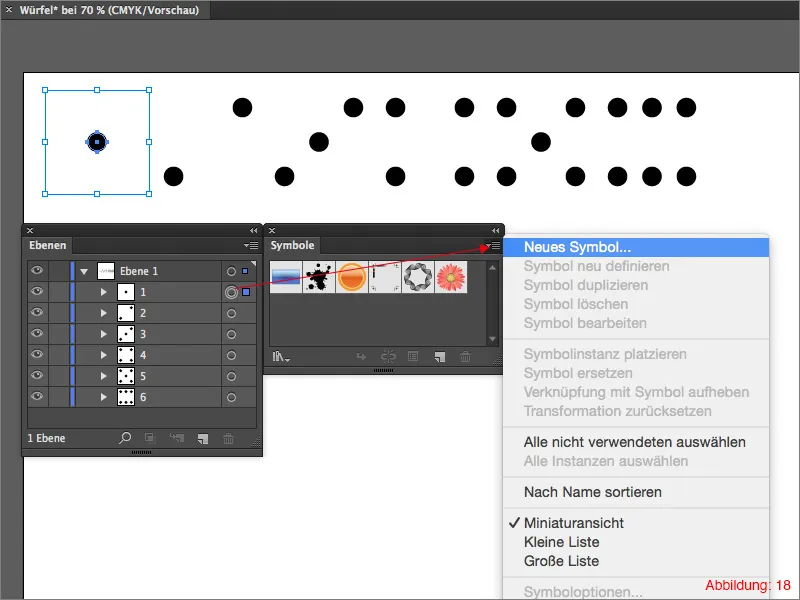The width and height of the screenshot is (800, 600).
Task: Click the target circle for object 3
Action: [x=231, y=334]
